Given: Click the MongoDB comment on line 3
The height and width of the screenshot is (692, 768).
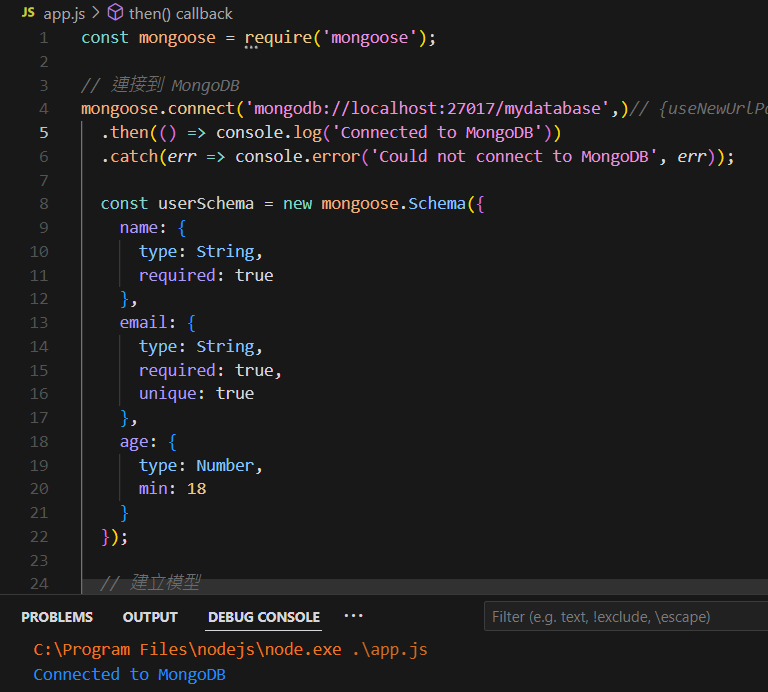Looking at the screenshot, I should point(161,85).
